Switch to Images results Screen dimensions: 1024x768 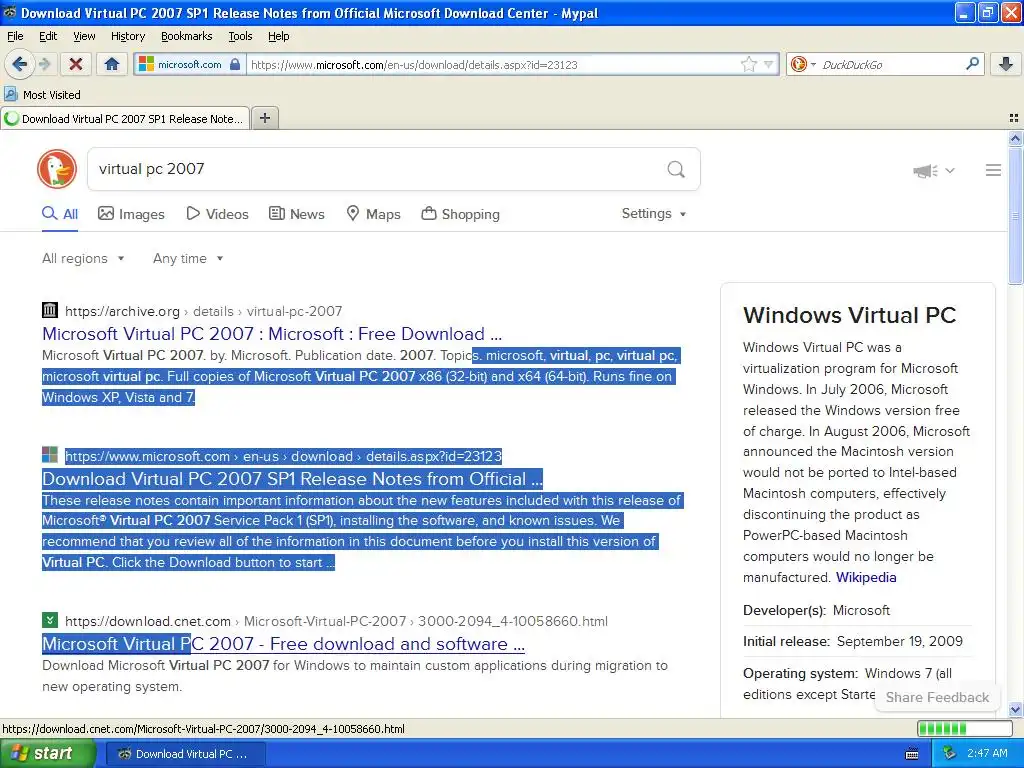(131, 214)
